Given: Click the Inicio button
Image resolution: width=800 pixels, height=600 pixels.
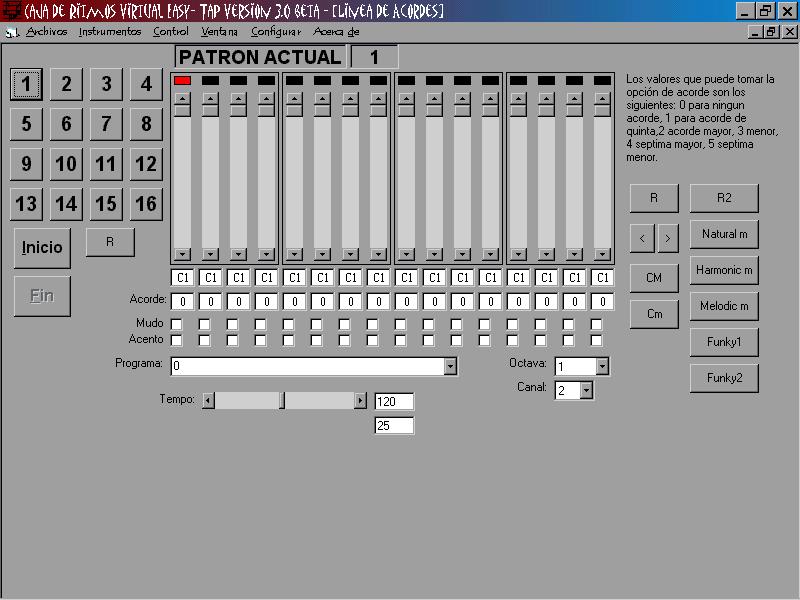Looking at the screenshot, I should 42,248.
